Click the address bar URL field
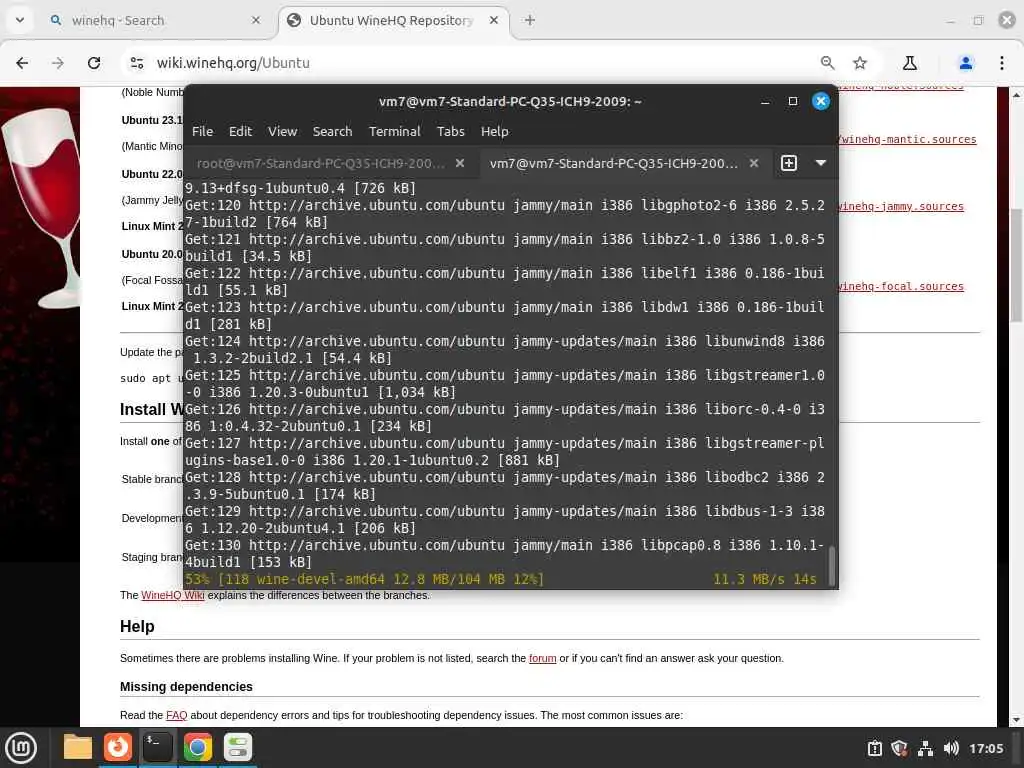This screenshot has width=1024, height=768. pyautogui.click(x=470, y=63)
